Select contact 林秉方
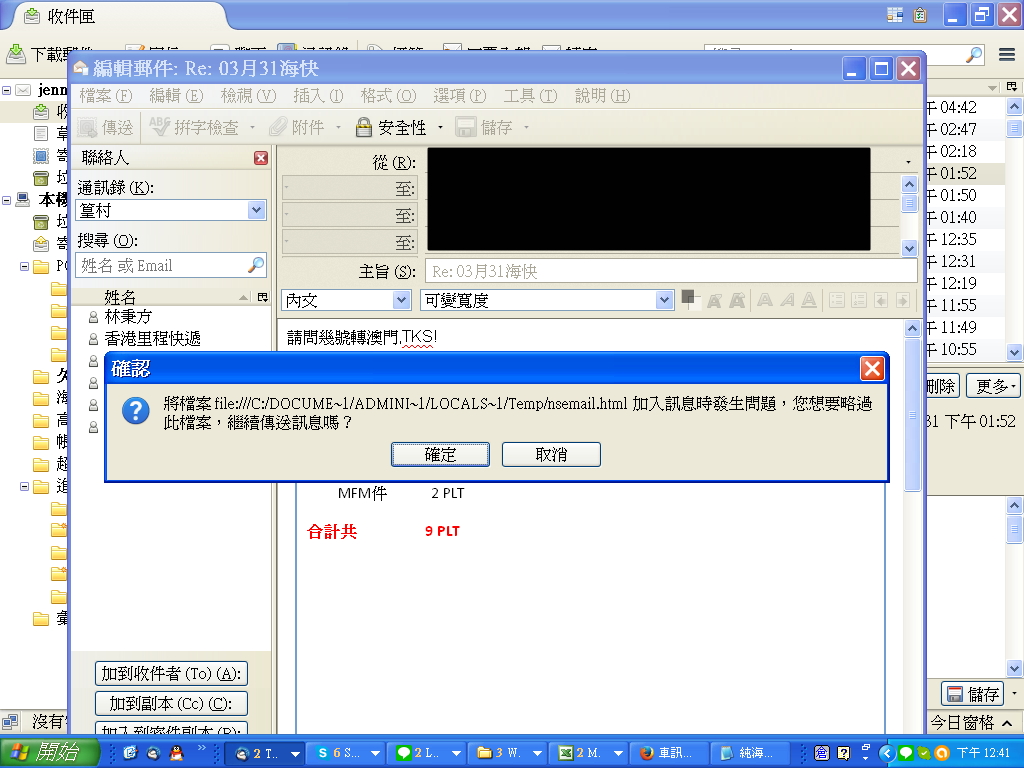The height and width of the screenshot is (768, 1024). pyautogui.click(x=128, y=317)
